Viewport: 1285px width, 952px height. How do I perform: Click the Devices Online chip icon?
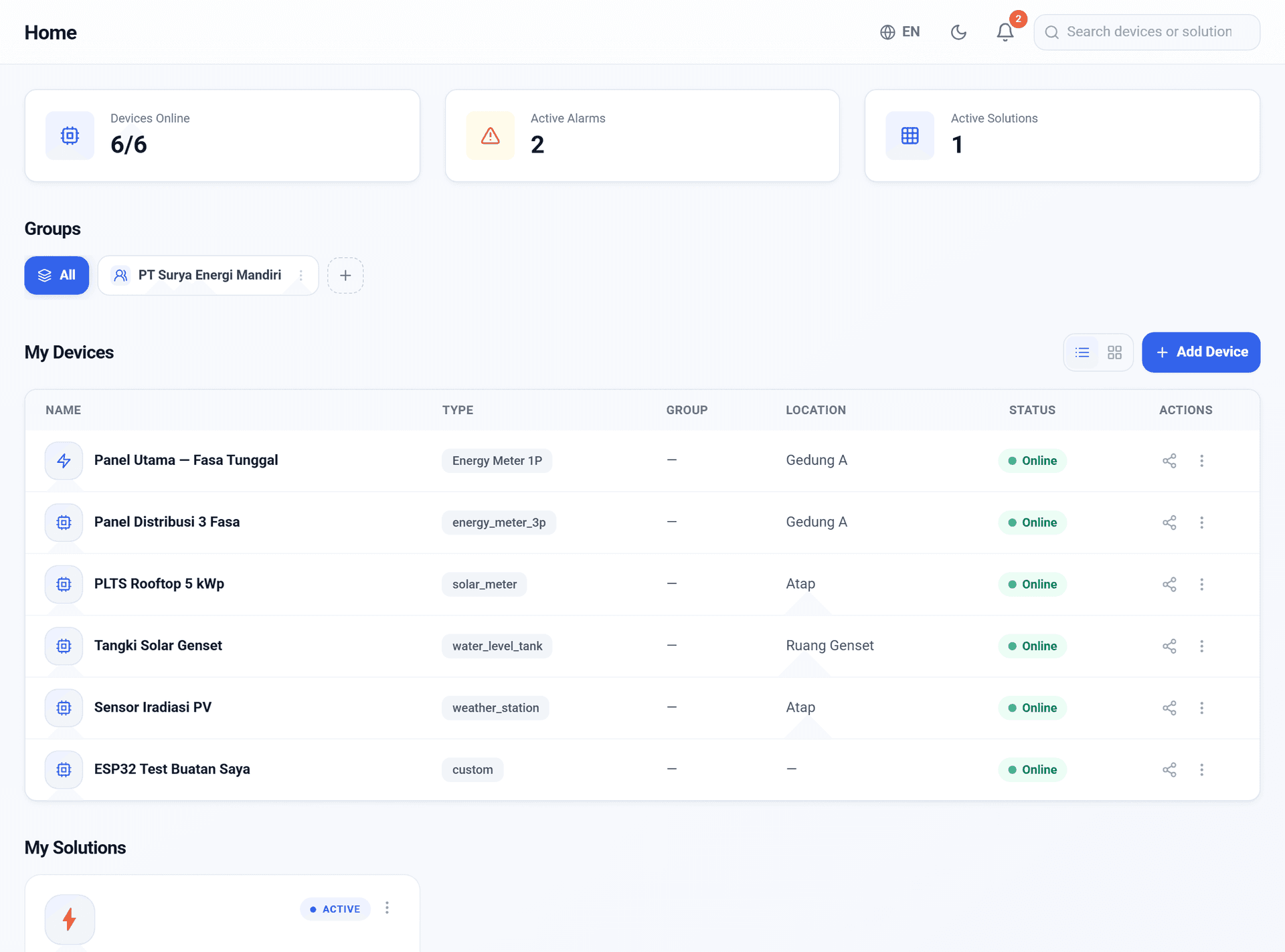click(70, 136)
